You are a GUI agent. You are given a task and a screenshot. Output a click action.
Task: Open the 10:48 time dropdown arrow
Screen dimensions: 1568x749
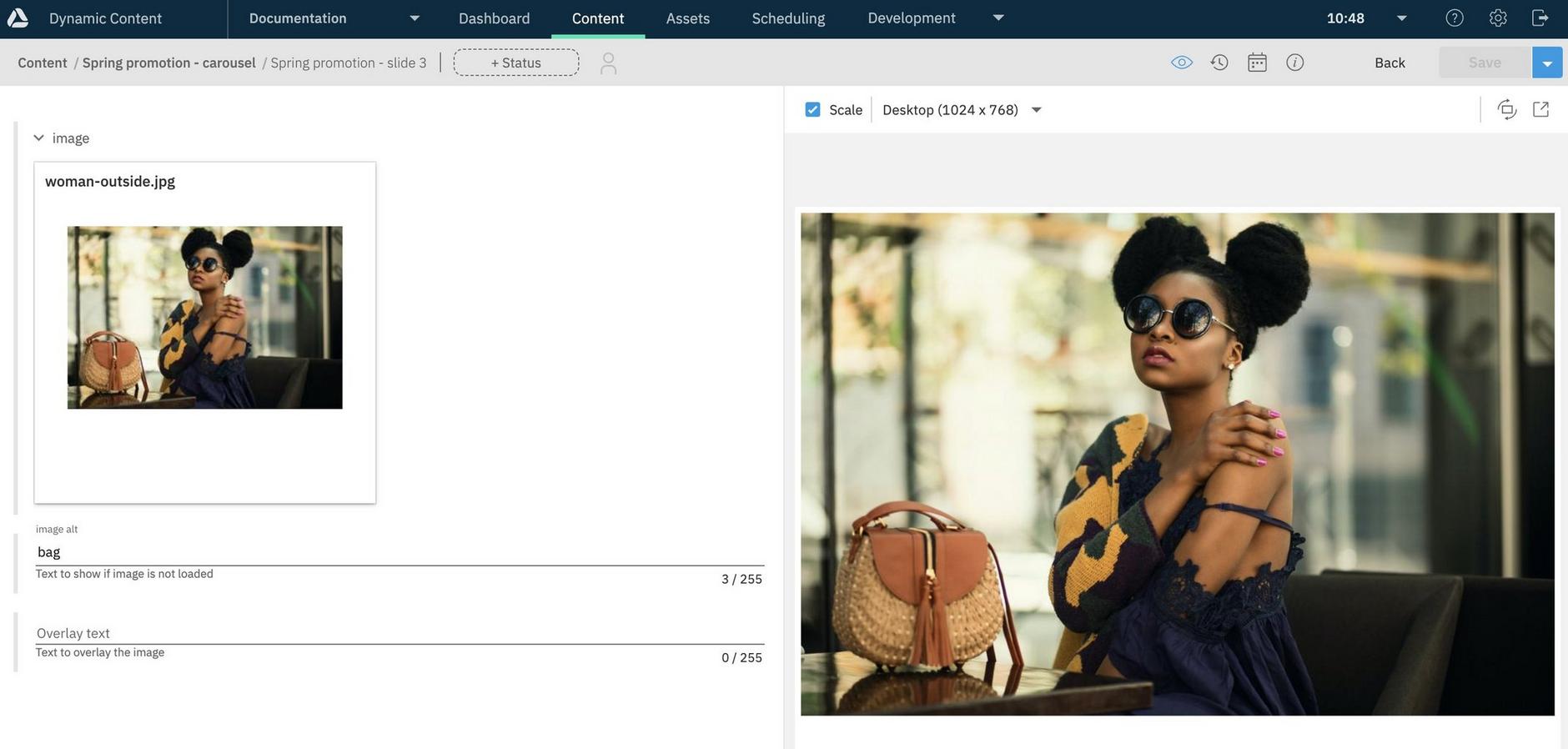click(1402, 18)
